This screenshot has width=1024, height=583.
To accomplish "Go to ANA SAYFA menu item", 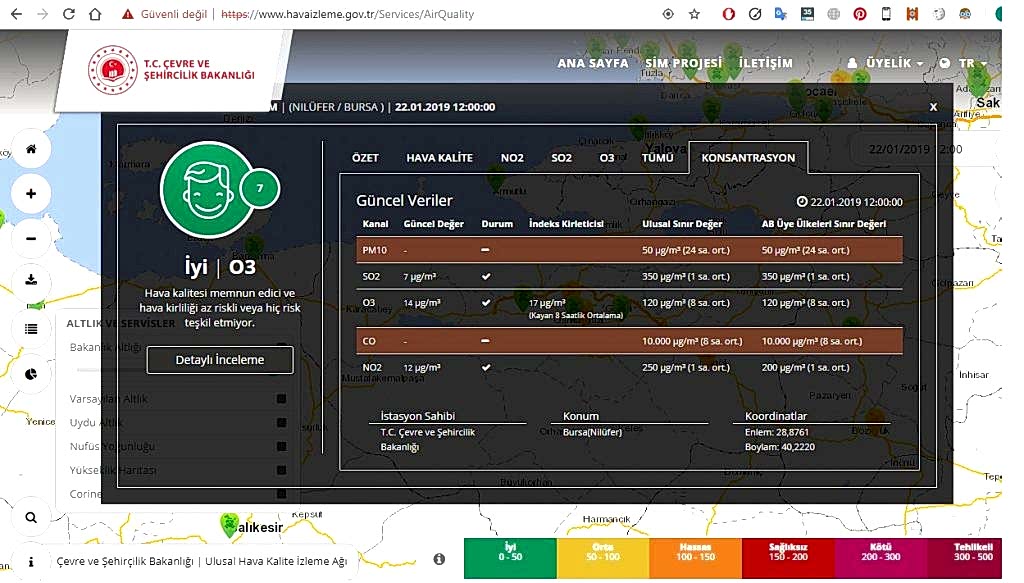I will point(592,63).
